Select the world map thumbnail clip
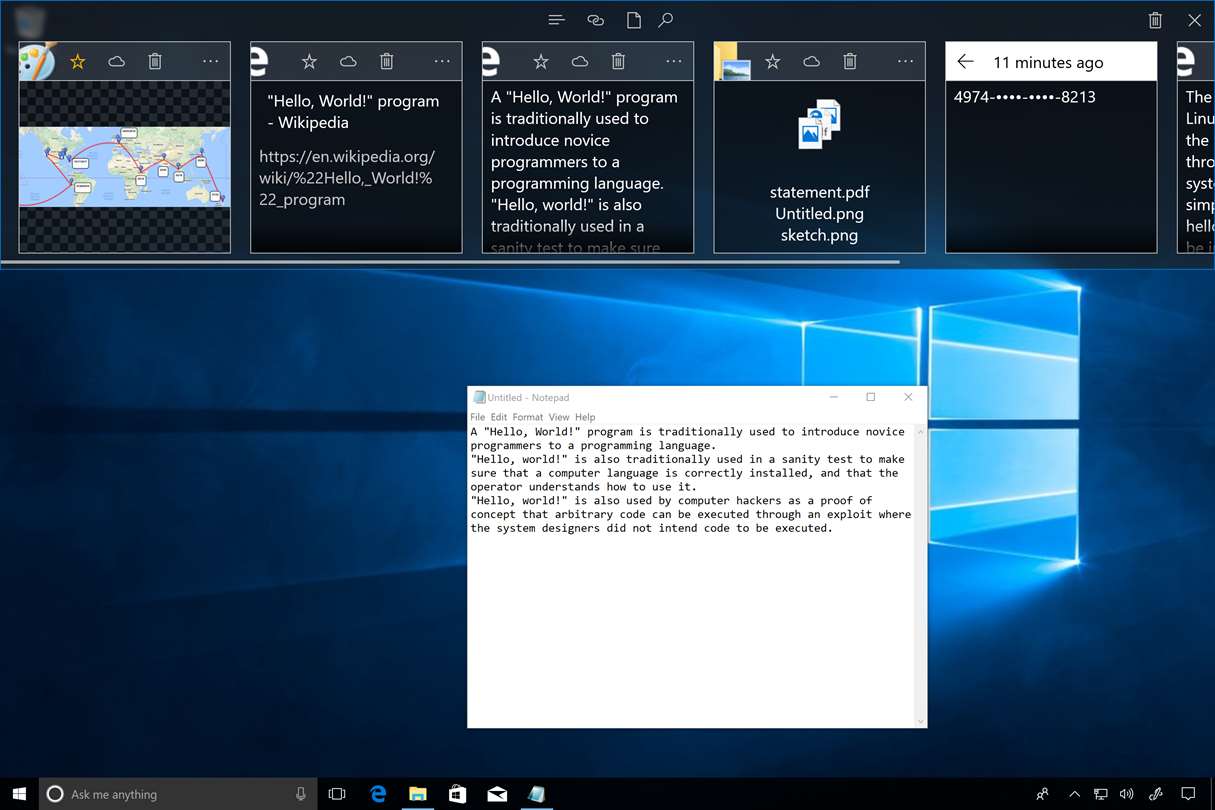The image size is (1215, 810). point(125,166)
